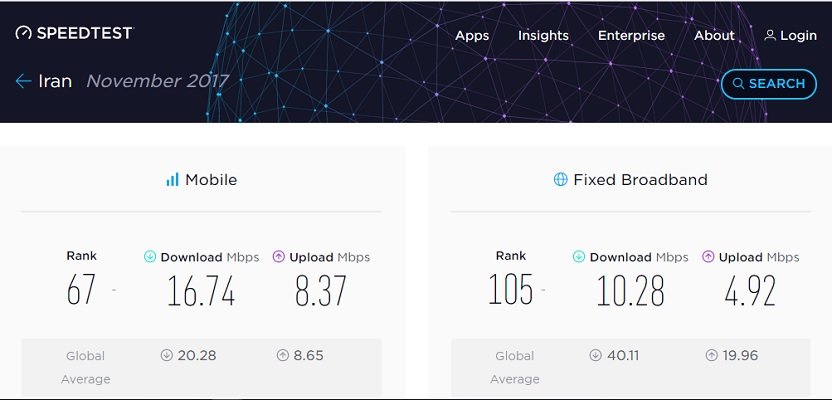Image resolution: width=832 pixels, height=400 pixels.
Task: Open the Insights menu item
Action: 543,35
